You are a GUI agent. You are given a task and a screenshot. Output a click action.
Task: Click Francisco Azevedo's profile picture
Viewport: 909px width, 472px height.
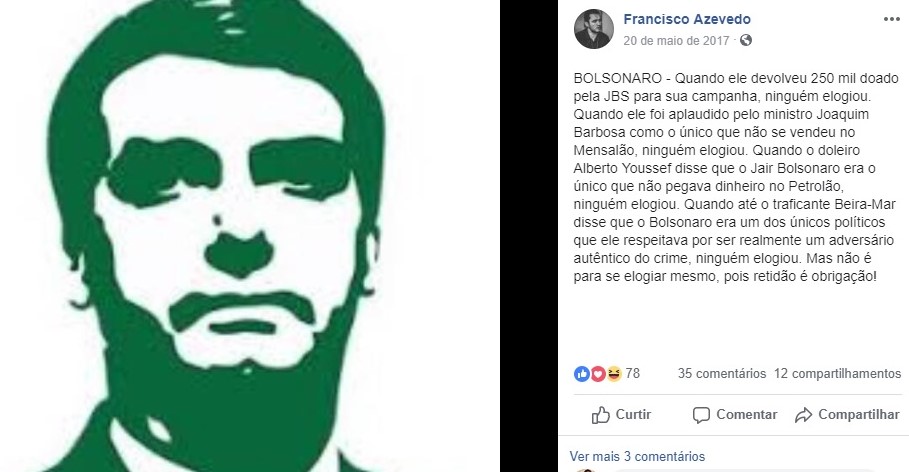(x=594, y=29)
